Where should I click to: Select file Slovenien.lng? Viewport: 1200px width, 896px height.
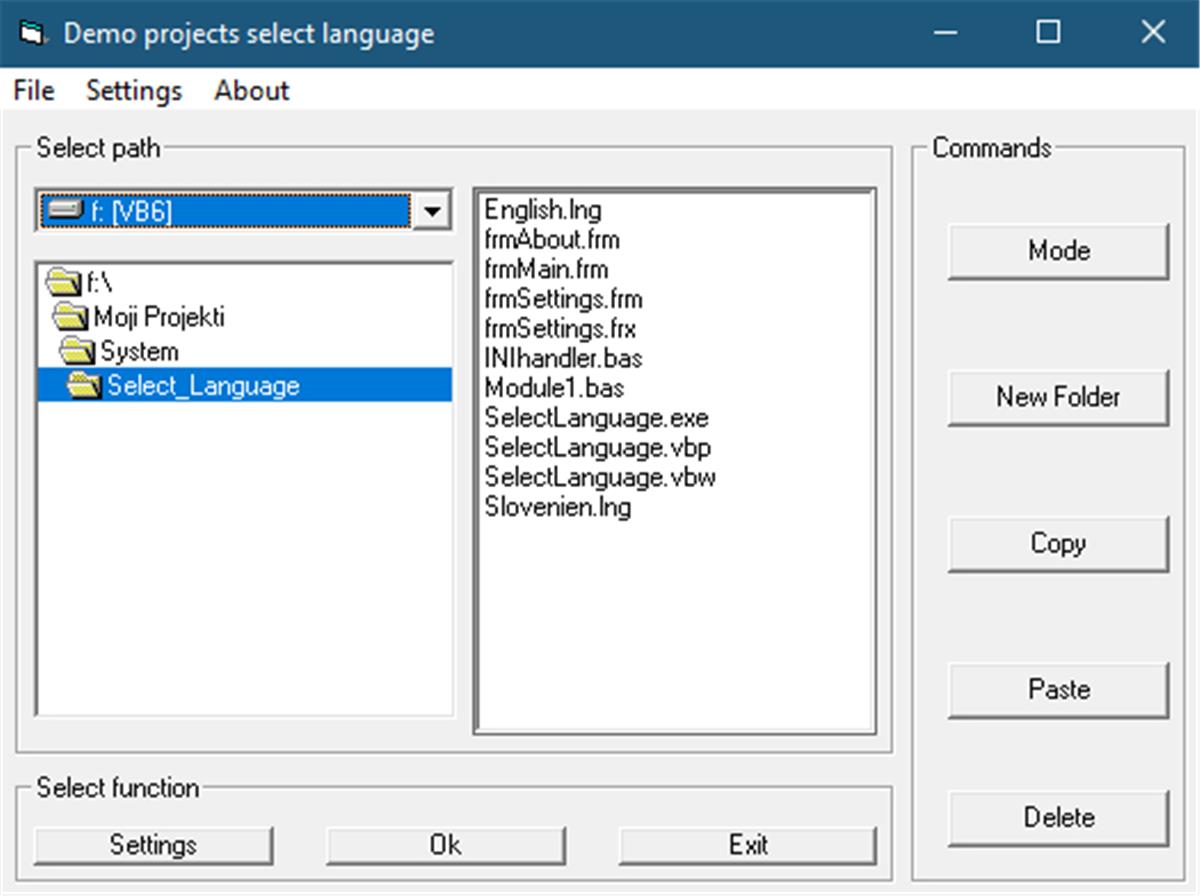point(558,507)
